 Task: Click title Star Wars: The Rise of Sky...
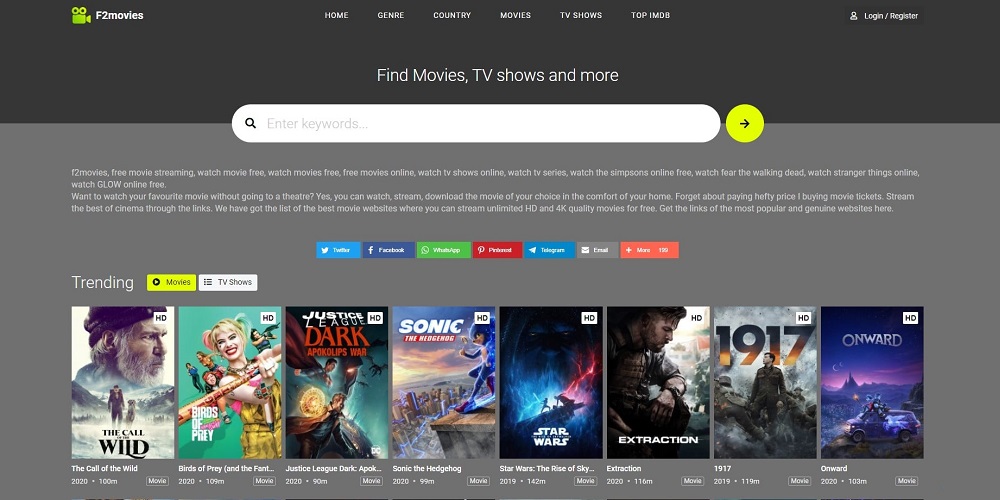pos(547,469)
